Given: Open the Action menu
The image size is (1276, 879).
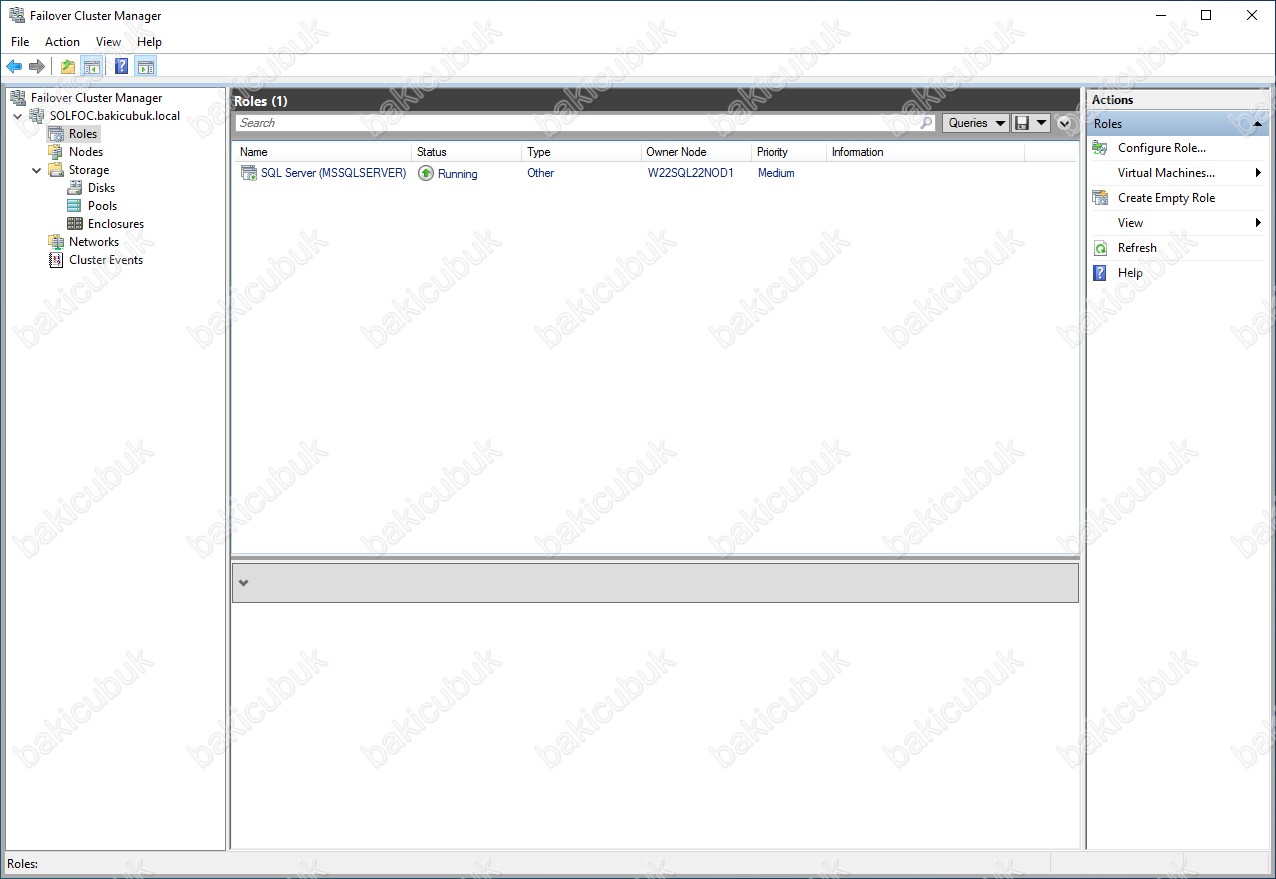Looking at the screenshot, I should [62, 42].
